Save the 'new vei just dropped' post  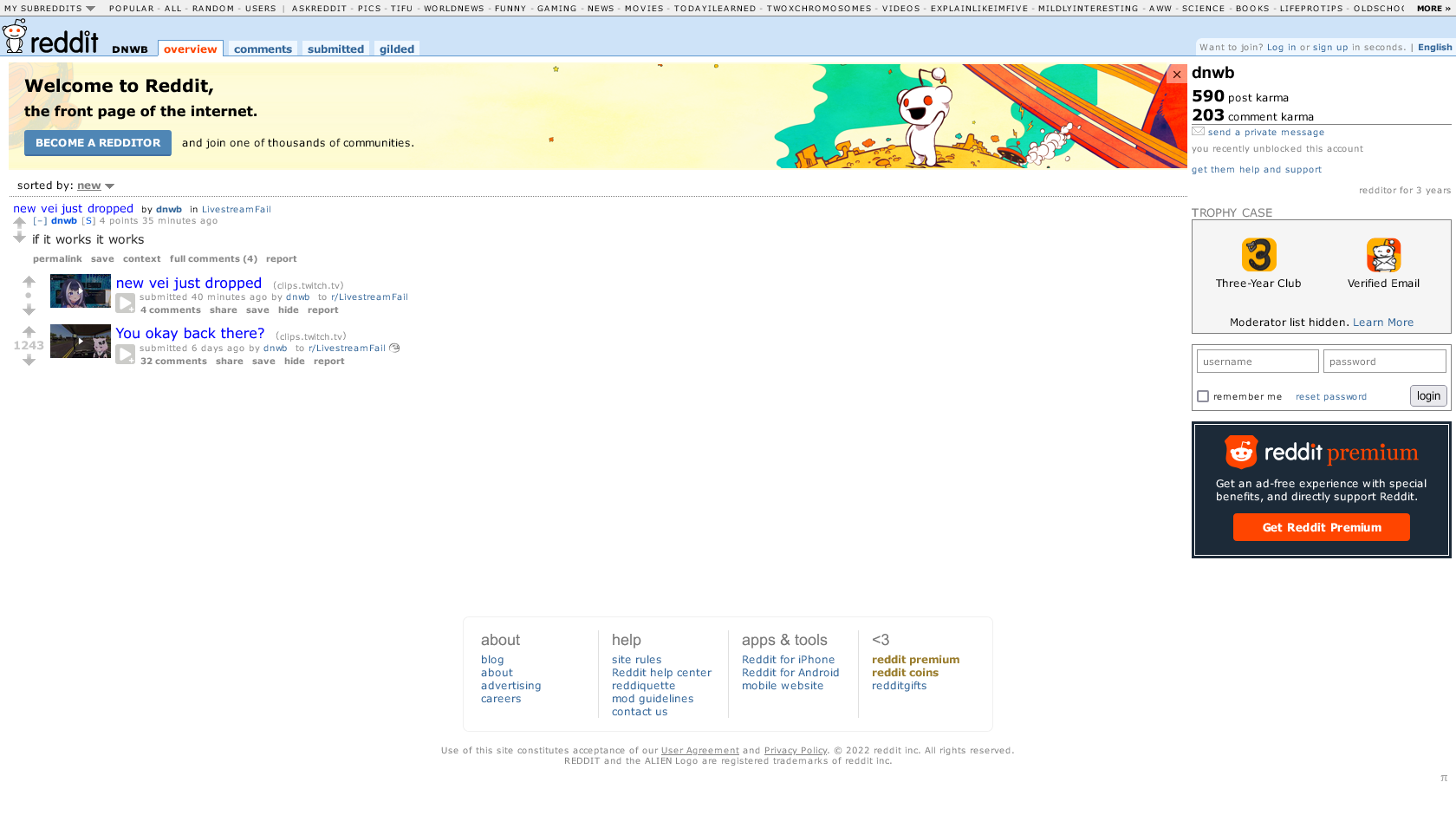click(257, 310)
